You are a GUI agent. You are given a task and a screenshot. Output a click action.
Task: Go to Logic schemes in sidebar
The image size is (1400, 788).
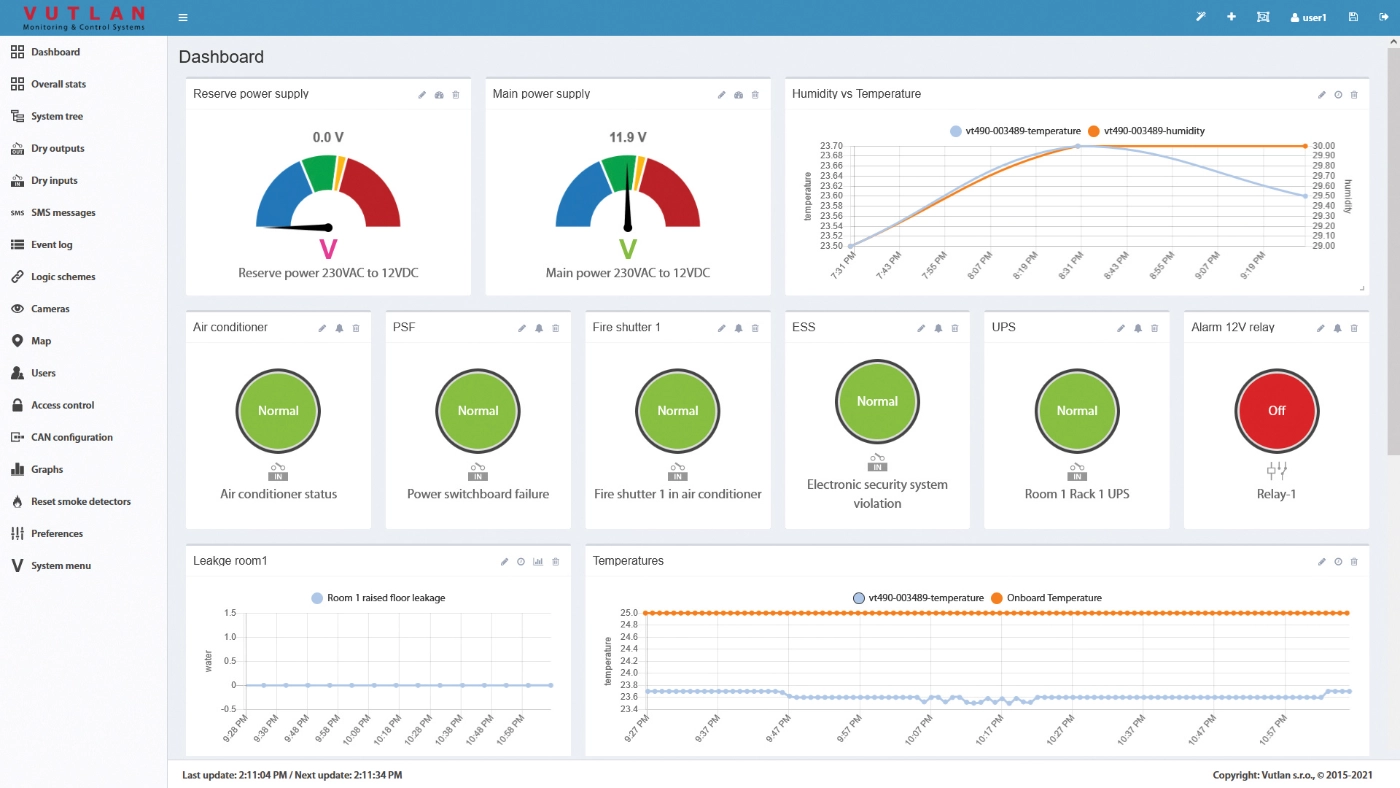(x=62, y=277)
